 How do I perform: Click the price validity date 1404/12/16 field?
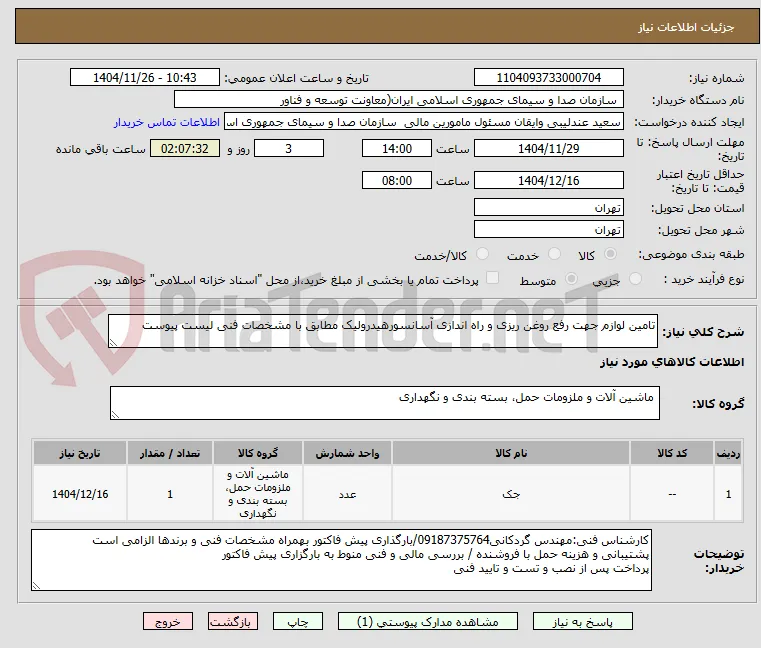(548, 181)
